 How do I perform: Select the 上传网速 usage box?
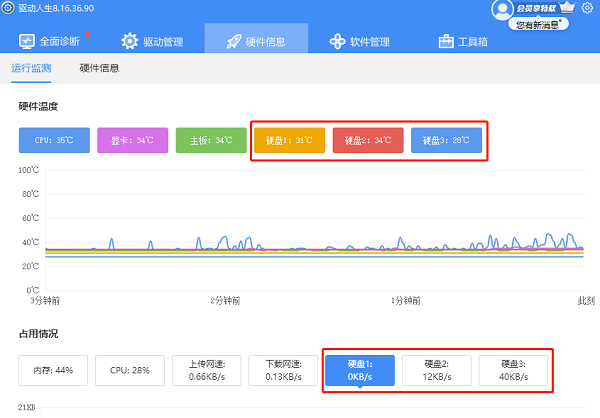click(x=205, y=370)
